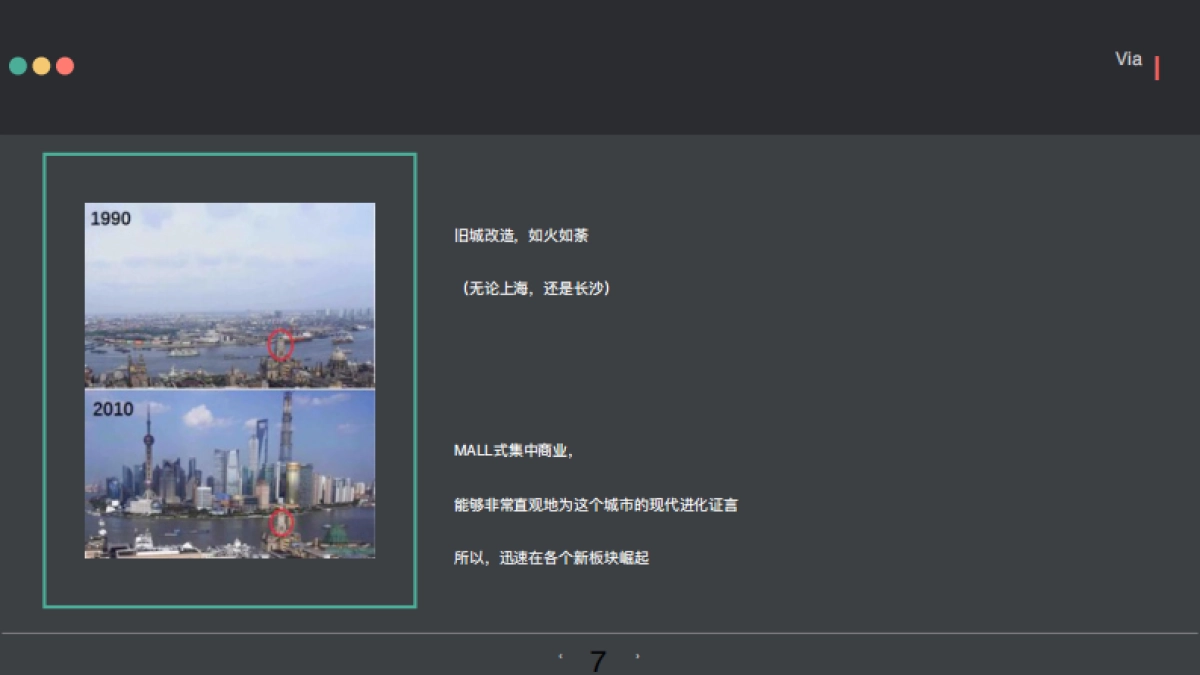The image size is (1200, 675).
Task: Click the 能够非常直观地为这个城市的现代进化证言 line
Action: pyautogui.click(x=597, y=505)
